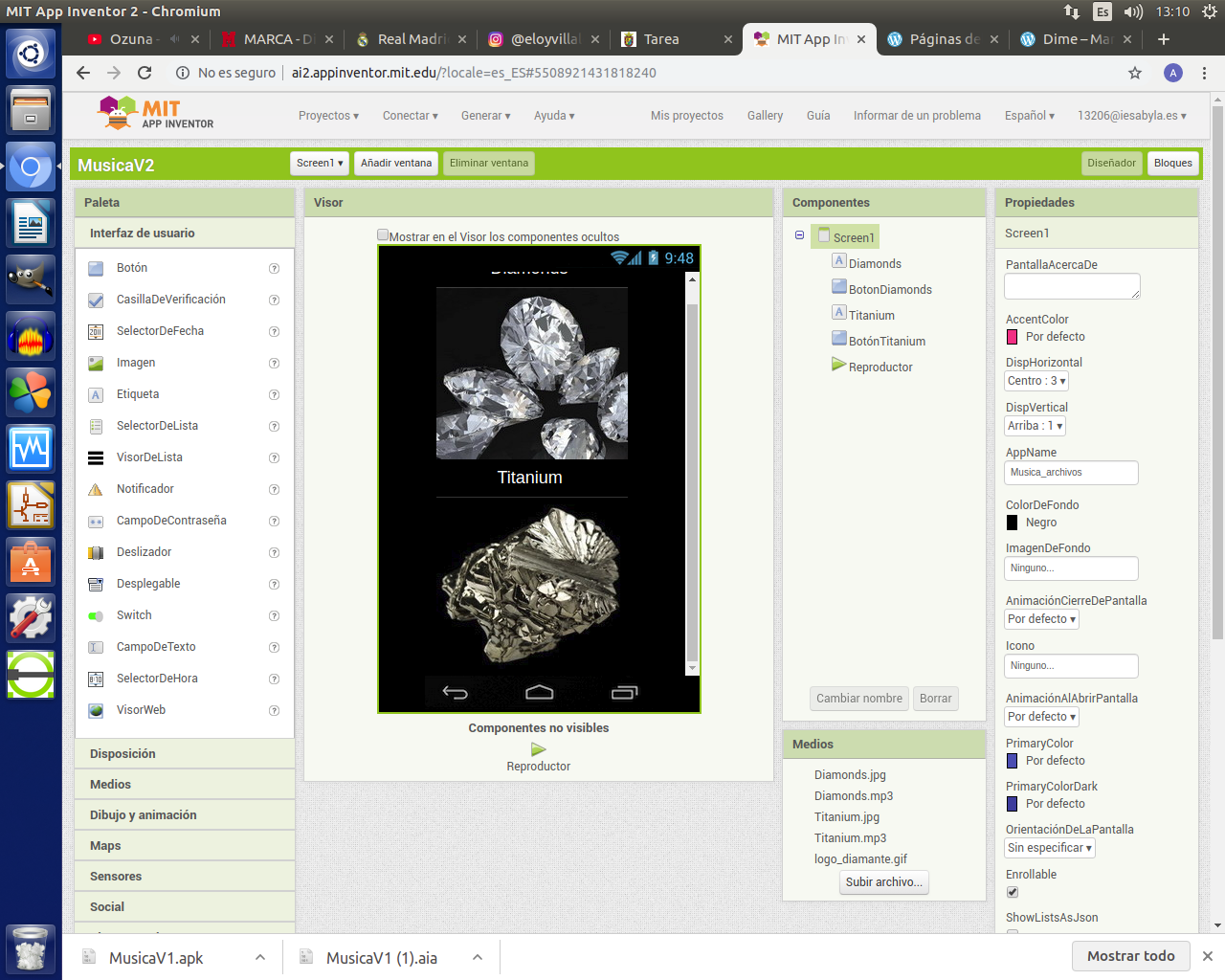Open the OrientaciónDeLaPantalla dropdown
Viewport: 1225px width, 980px height.
pos(1050,848)
